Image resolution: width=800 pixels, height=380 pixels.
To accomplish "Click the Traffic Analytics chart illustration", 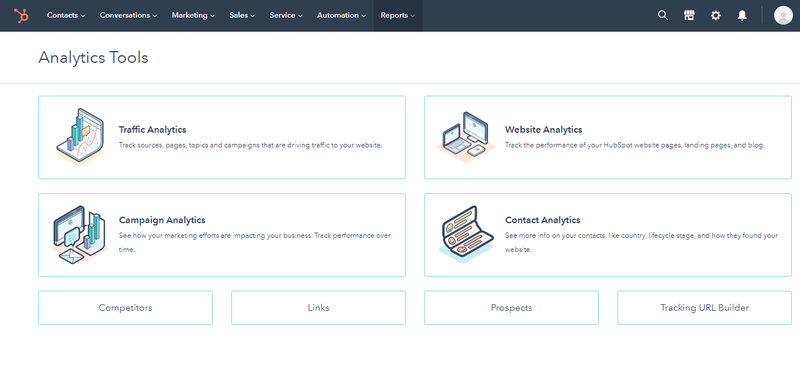I will pos(80,137).
